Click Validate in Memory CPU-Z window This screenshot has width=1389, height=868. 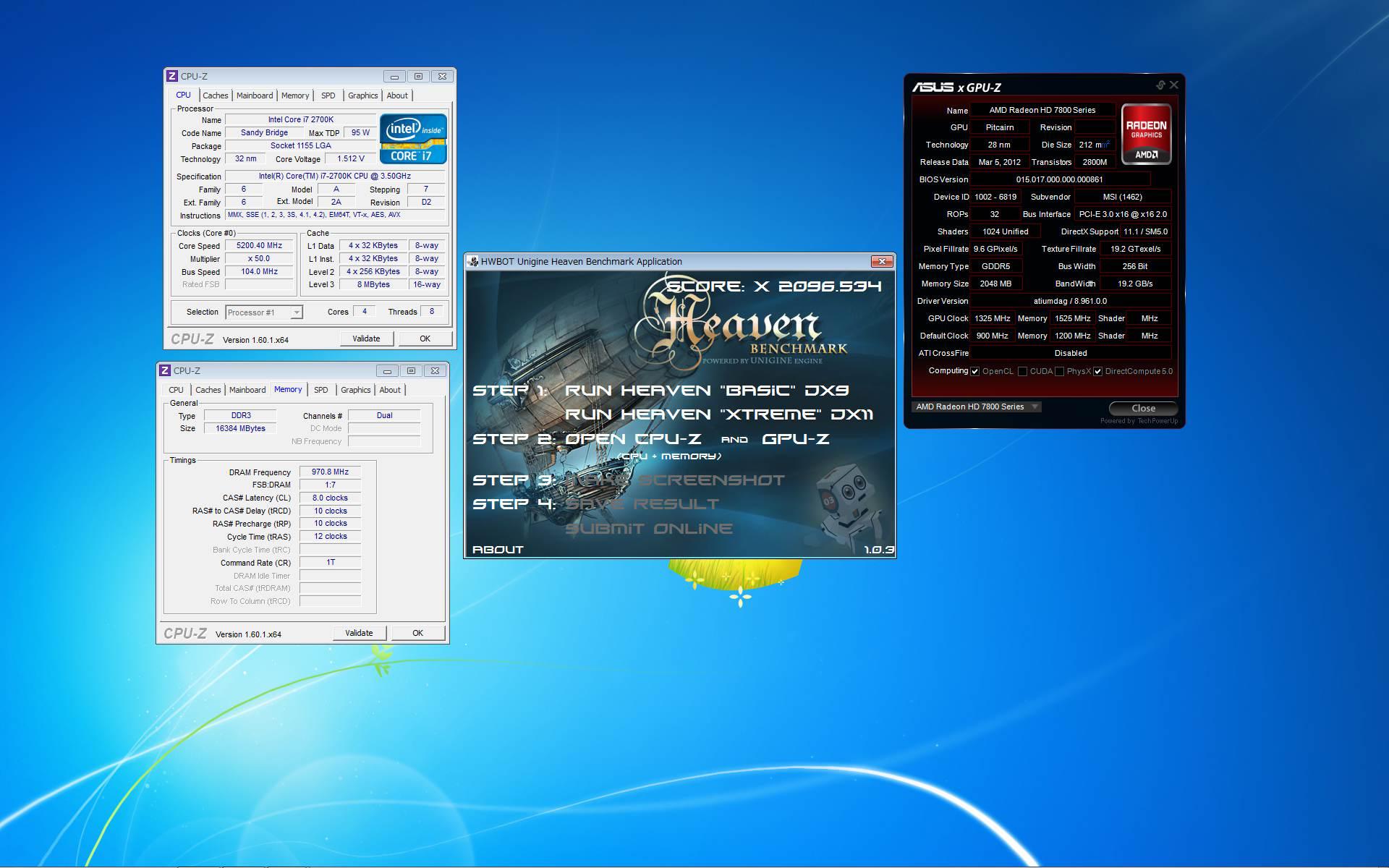[x=359, y=633]
